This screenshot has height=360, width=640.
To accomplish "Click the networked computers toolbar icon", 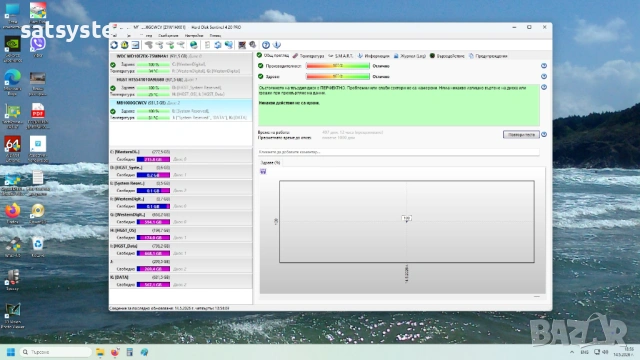I will (x=229, y=45).
